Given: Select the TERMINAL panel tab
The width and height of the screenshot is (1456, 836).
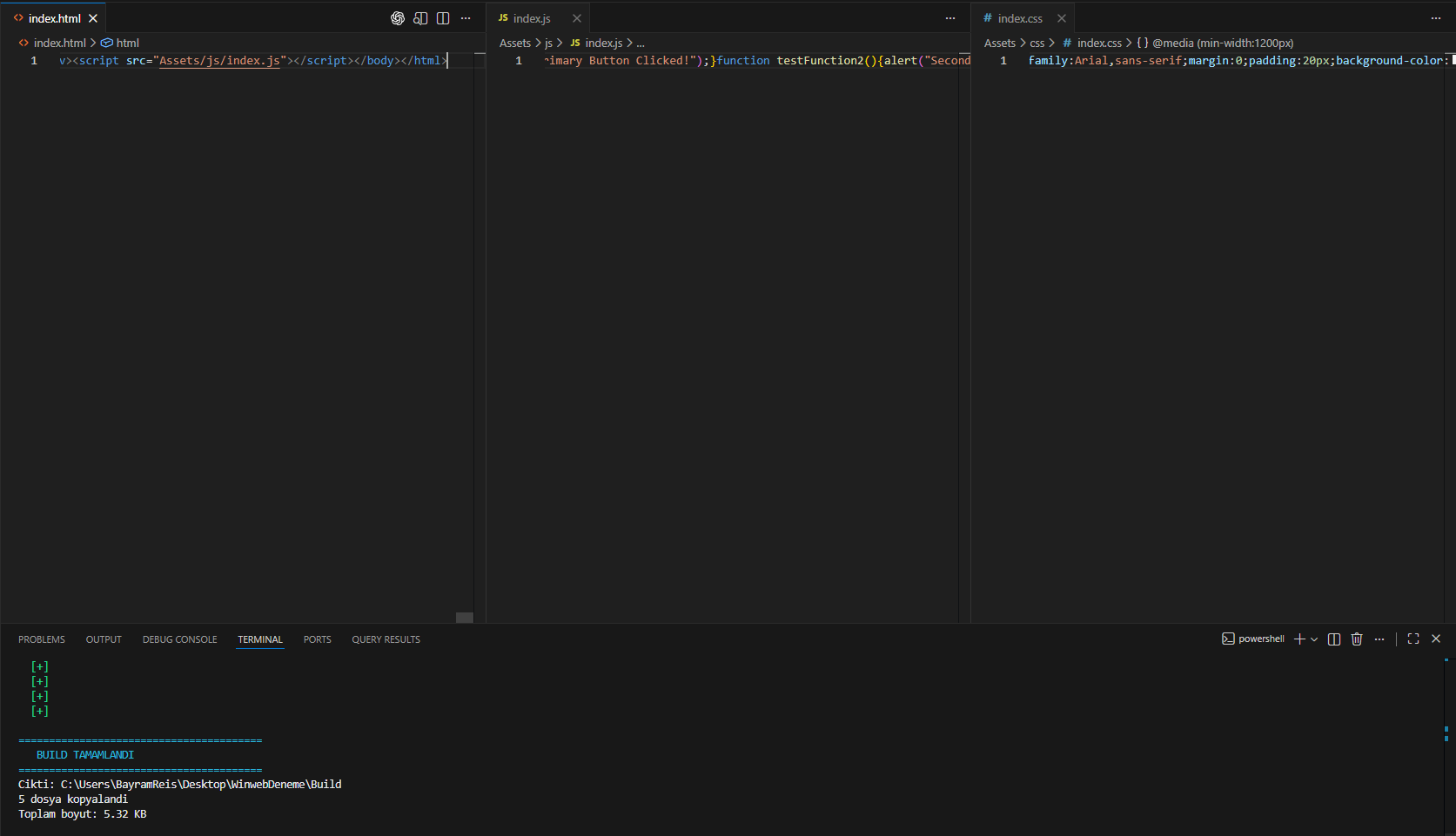Looking at the screenshot, I should [260, 639].
